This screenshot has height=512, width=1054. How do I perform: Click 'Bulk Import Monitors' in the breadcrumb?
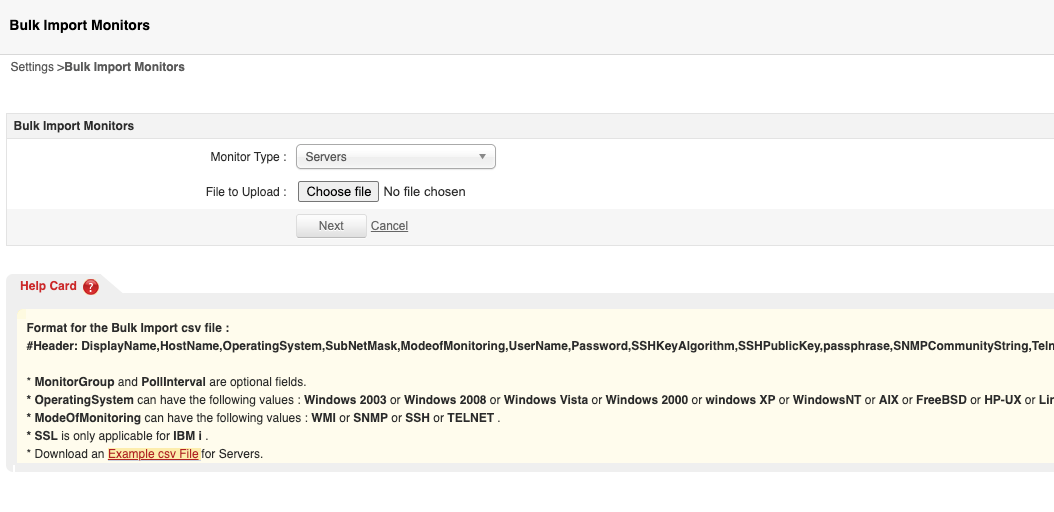click(x=124, y=67)
